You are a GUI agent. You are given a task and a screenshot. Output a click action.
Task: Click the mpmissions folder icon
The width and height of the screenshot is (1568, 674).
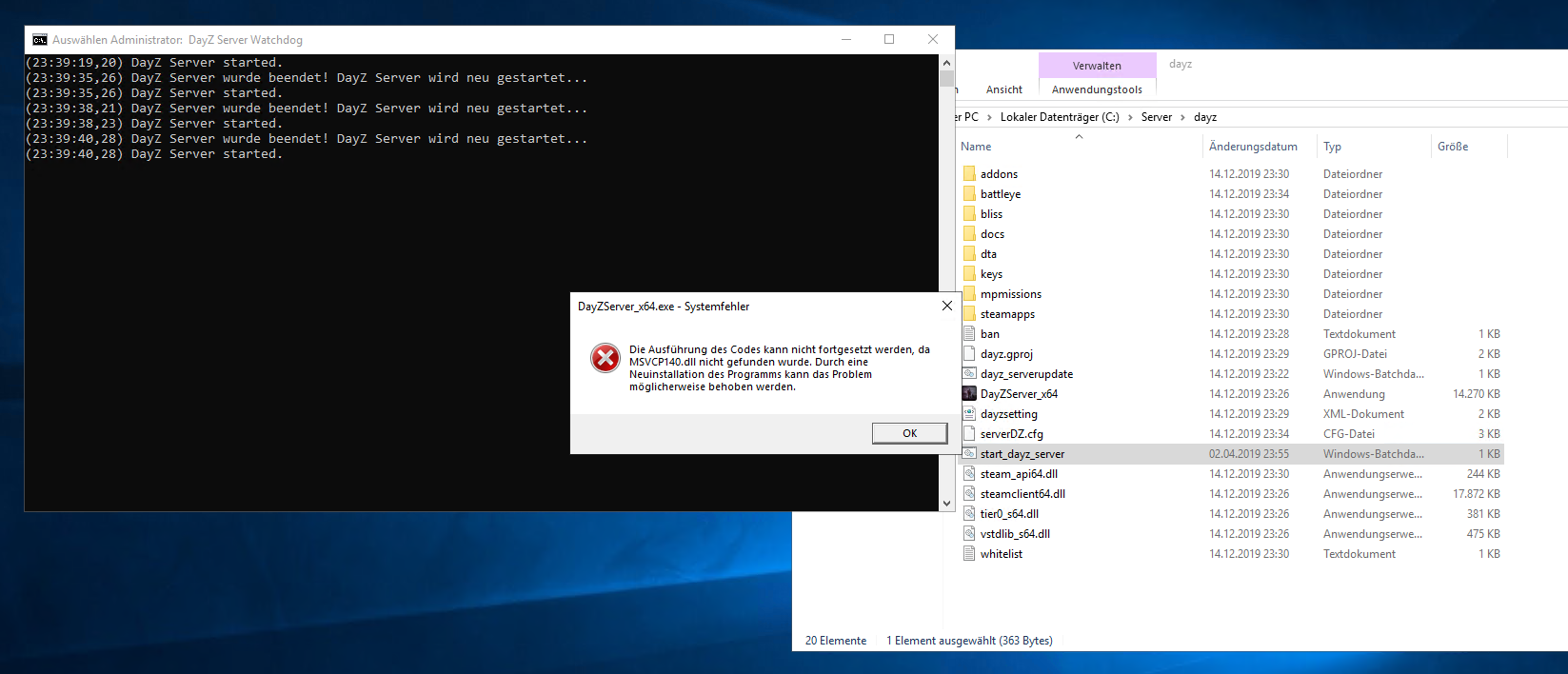tap(969, 293)
